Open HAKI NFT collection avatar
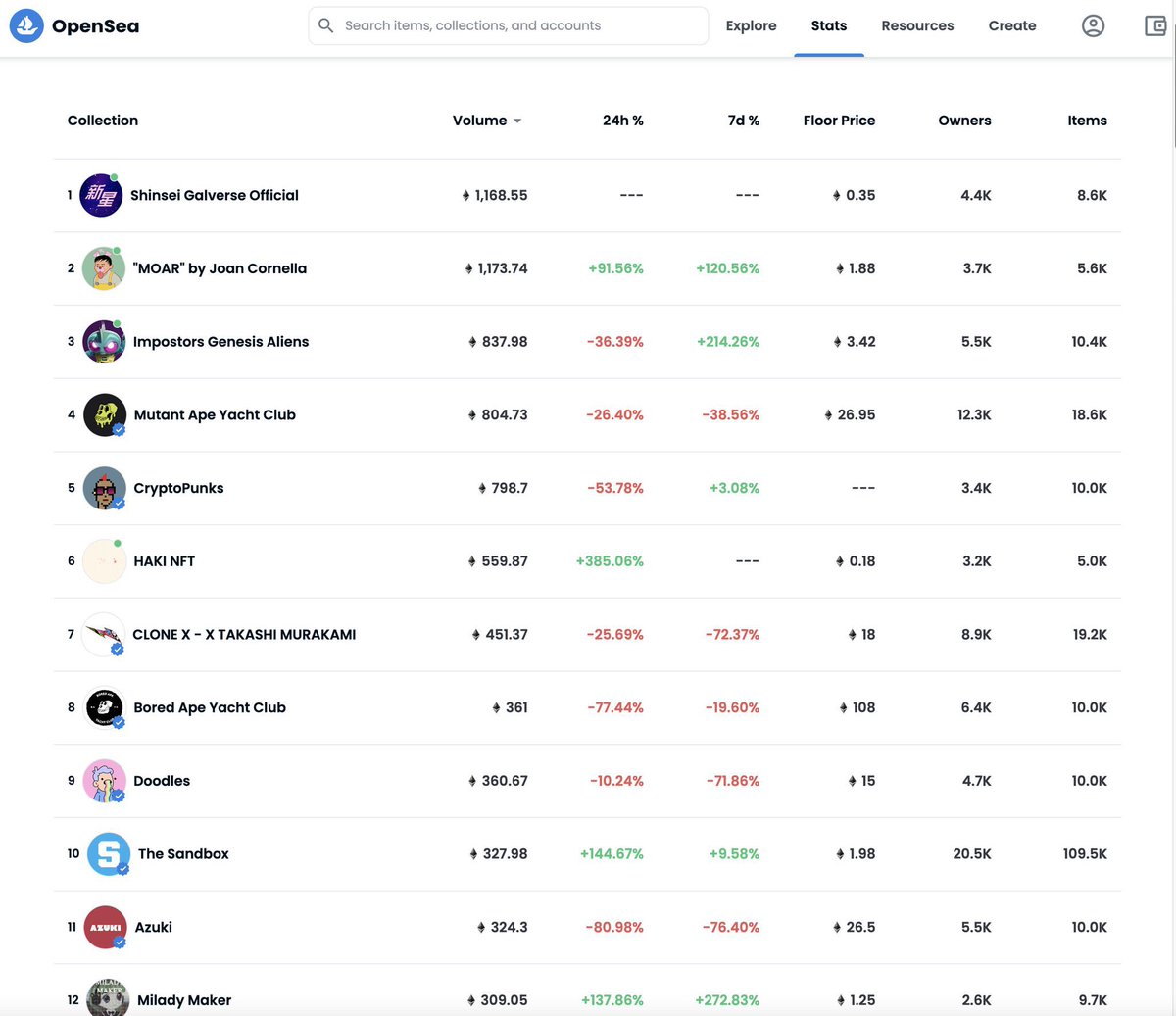Image resolution: width=1176 pixels, height=1016 pixels. (x=104, y=561)
